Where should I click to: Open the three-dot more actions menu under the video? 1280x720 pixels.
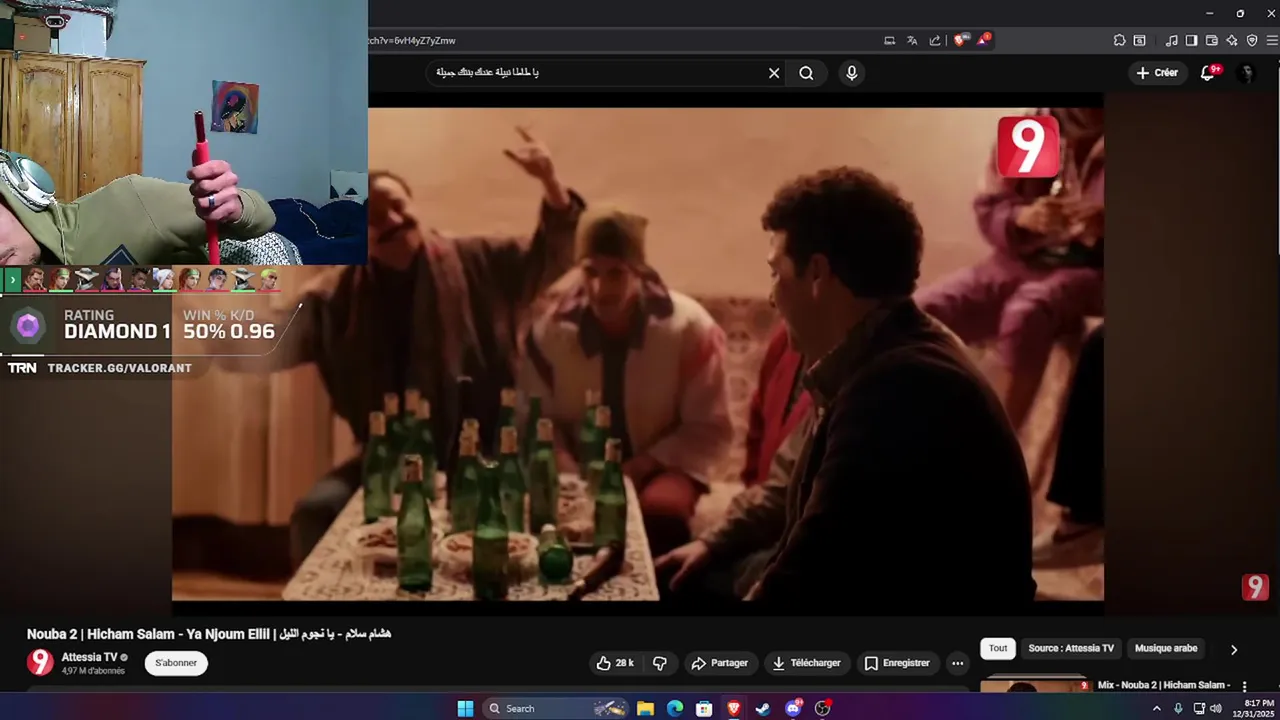[957, 663]
